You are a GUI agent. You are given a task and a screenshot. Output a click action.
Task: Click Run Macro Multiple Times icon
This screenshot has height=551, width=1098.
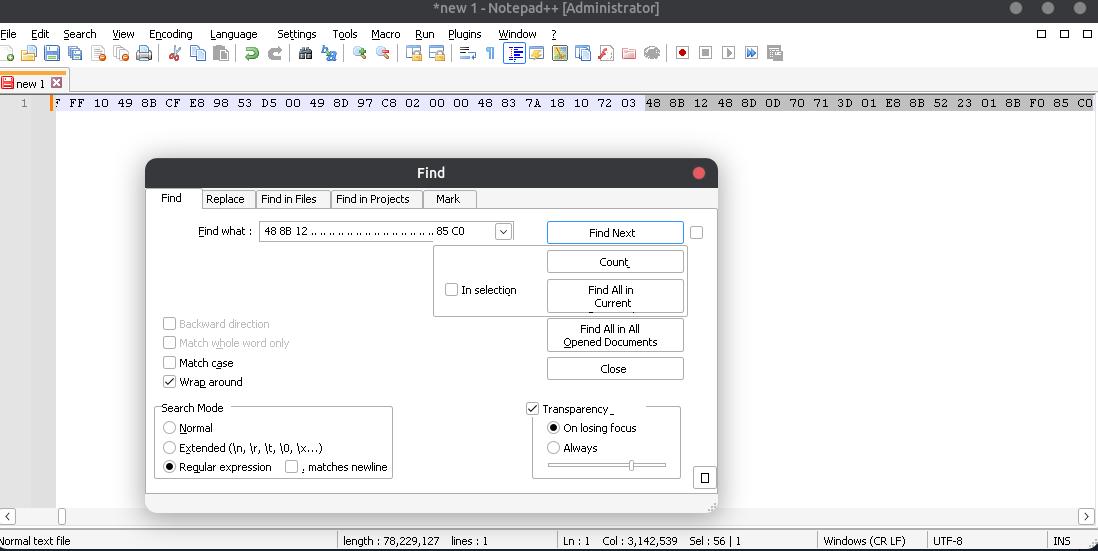(751, 53)
